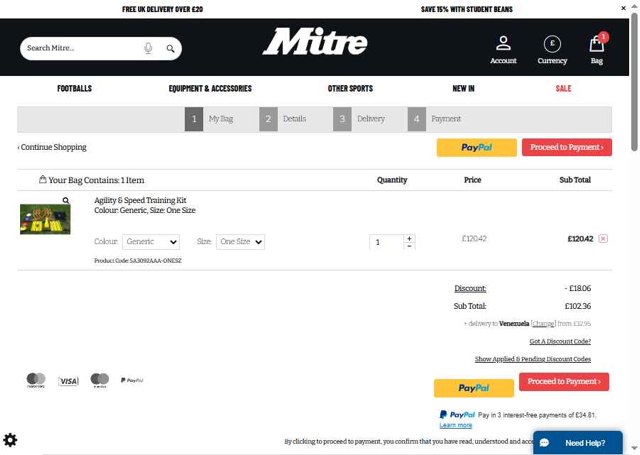The width and height of the screenshot is (640, 455).
Task: Click the page vertical scrollbar
Action: click(634, 82)
